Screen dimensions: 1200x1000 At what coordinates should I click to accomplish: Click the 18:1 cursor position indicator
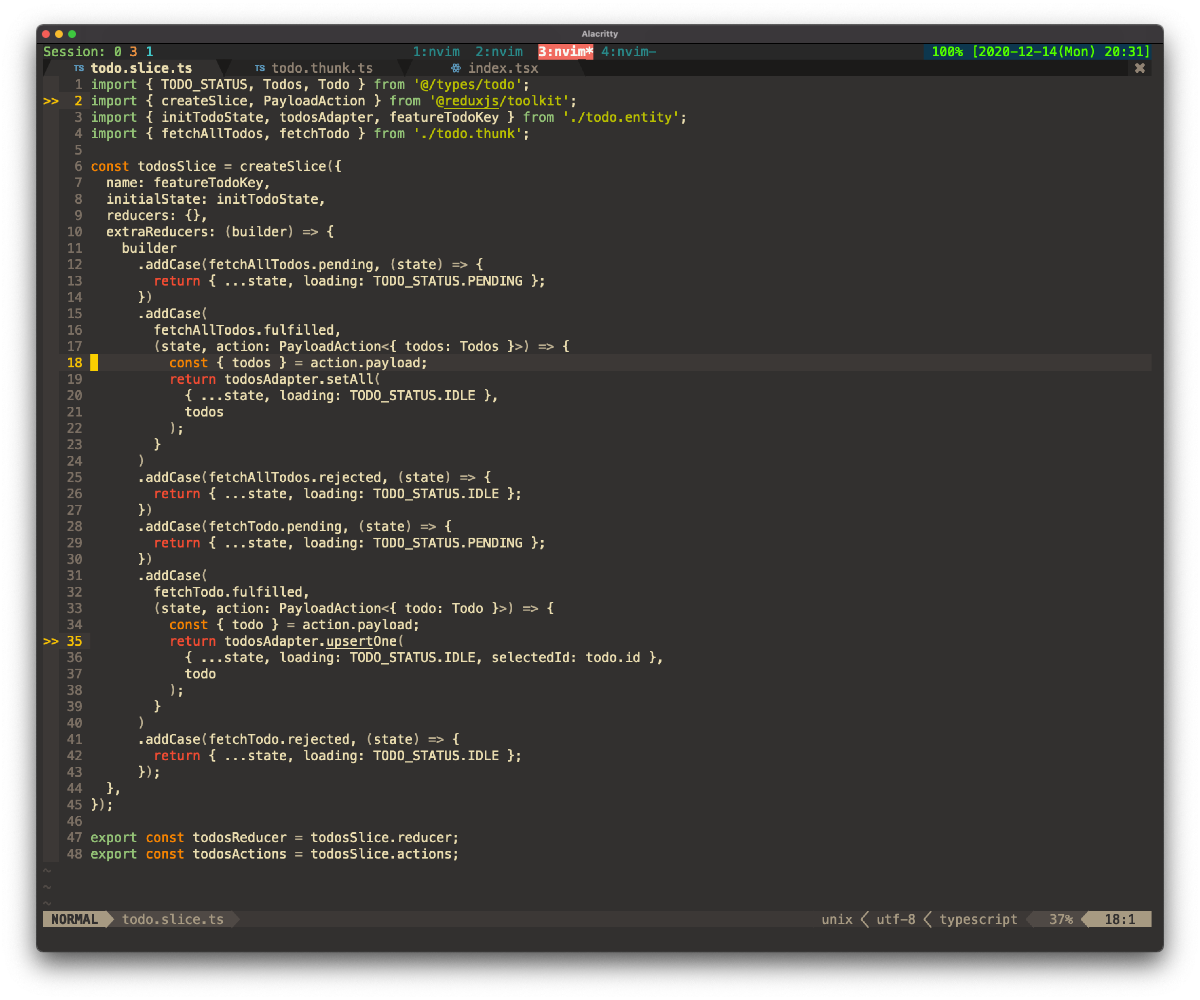(x=1119, y=919)
